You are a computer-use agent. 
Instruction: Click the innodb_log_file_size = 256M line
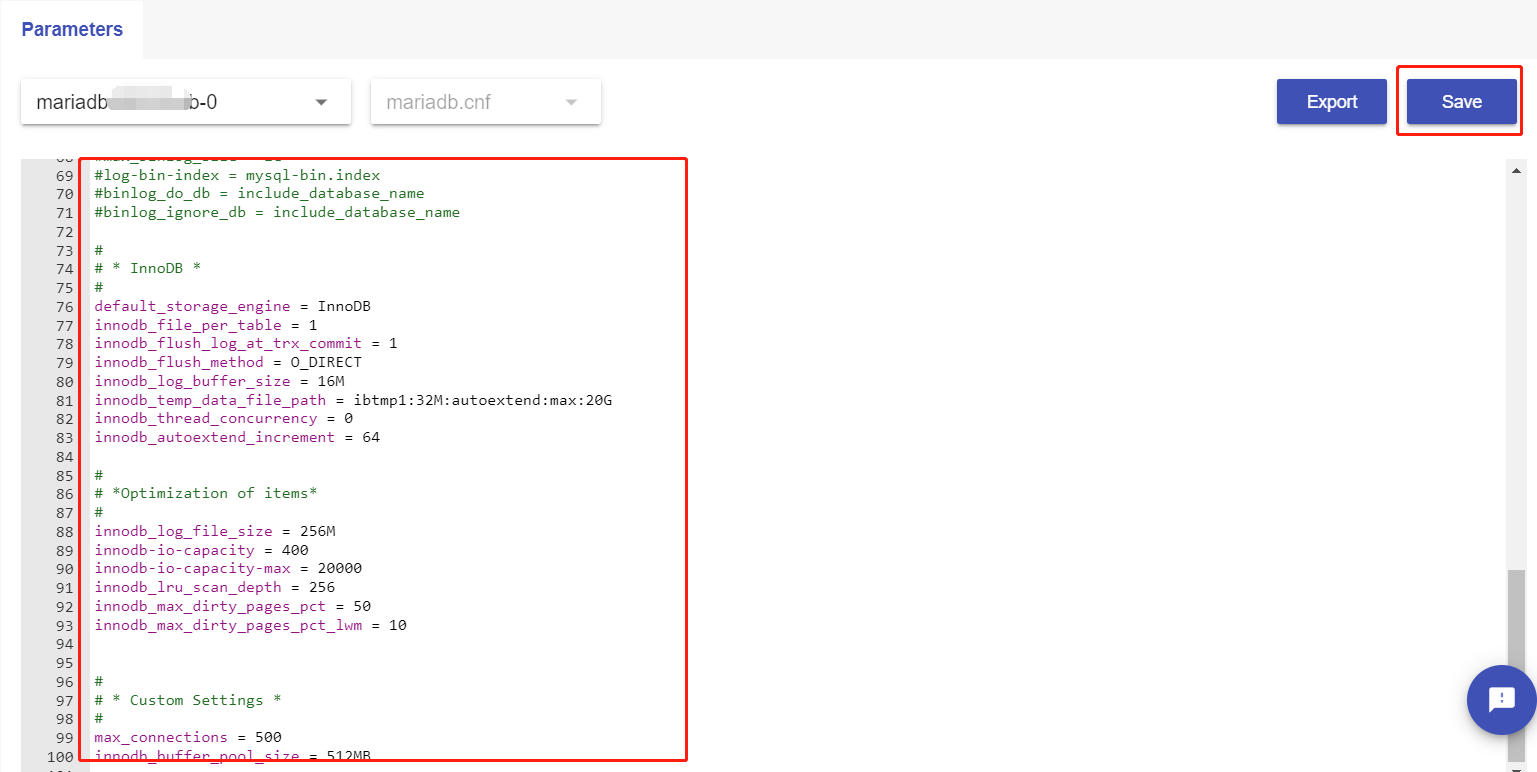point(215,531)
